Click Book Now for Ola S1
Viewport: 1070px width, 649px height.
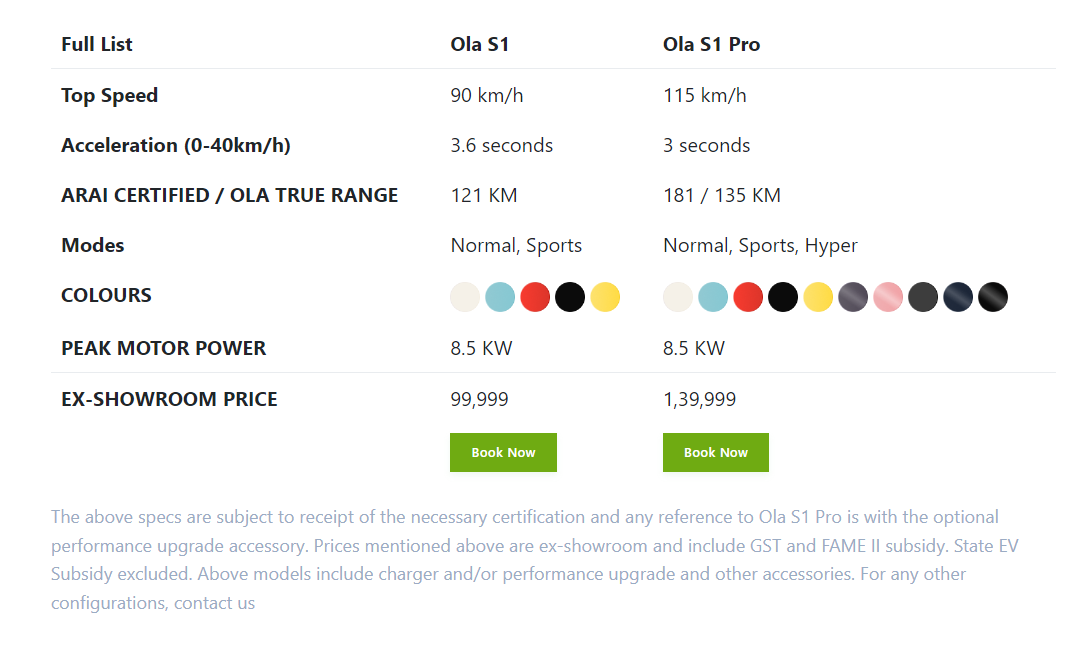503,452
